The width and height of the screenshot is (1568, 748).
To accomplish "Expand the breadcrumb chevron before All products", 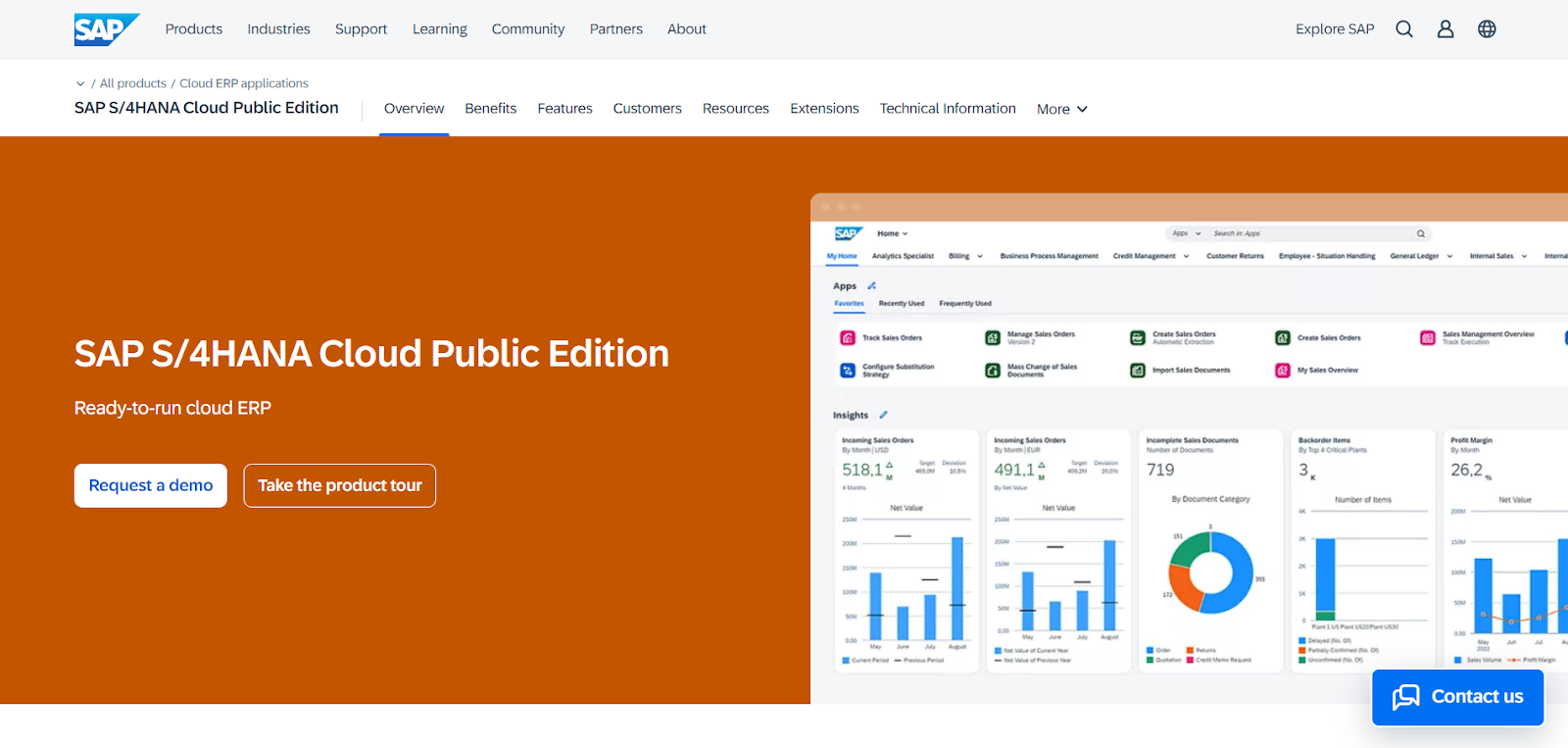I will pyautogui.click(x=80, y=83).
